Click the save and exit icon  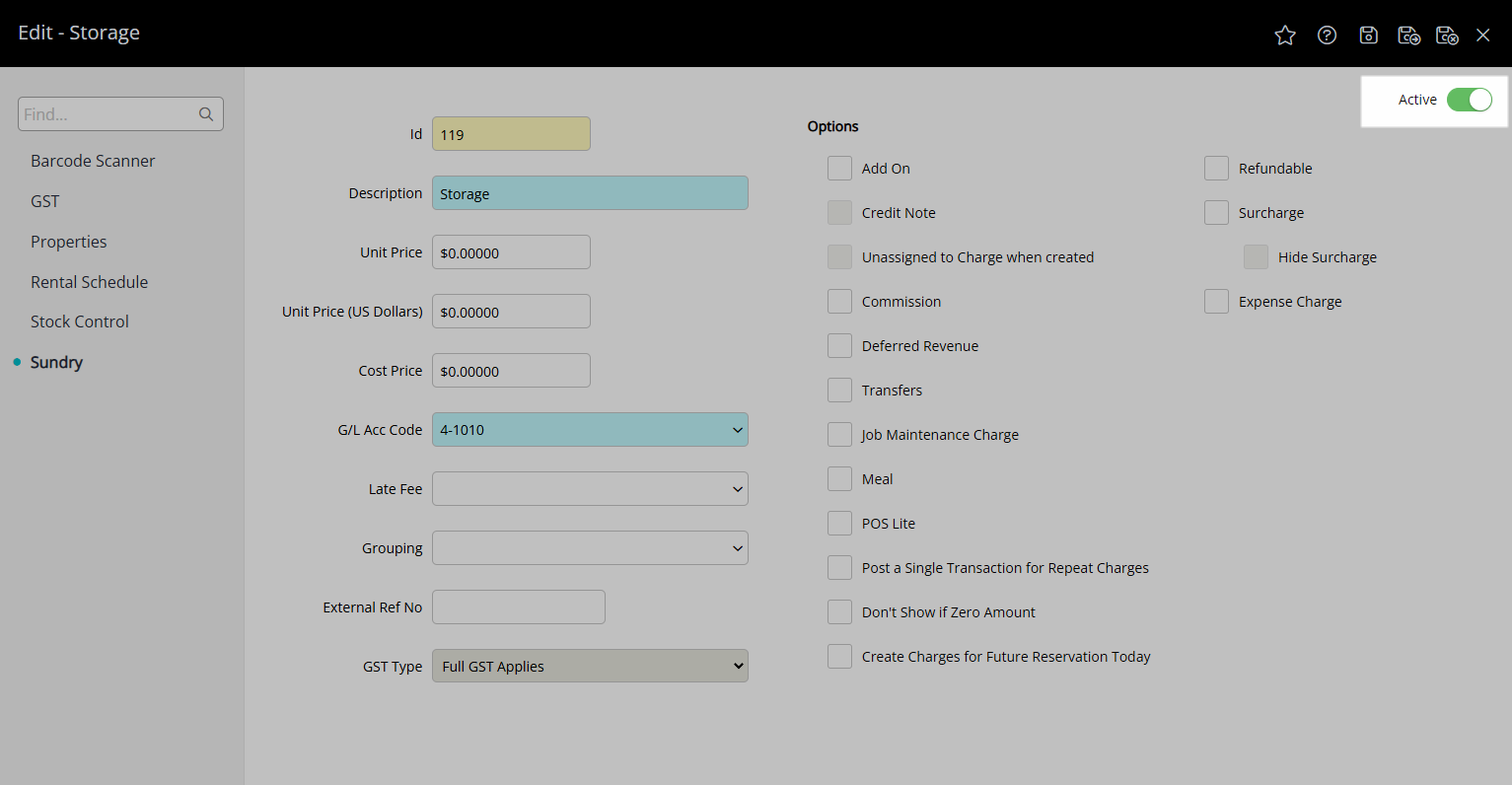(x=1447, y=36)
